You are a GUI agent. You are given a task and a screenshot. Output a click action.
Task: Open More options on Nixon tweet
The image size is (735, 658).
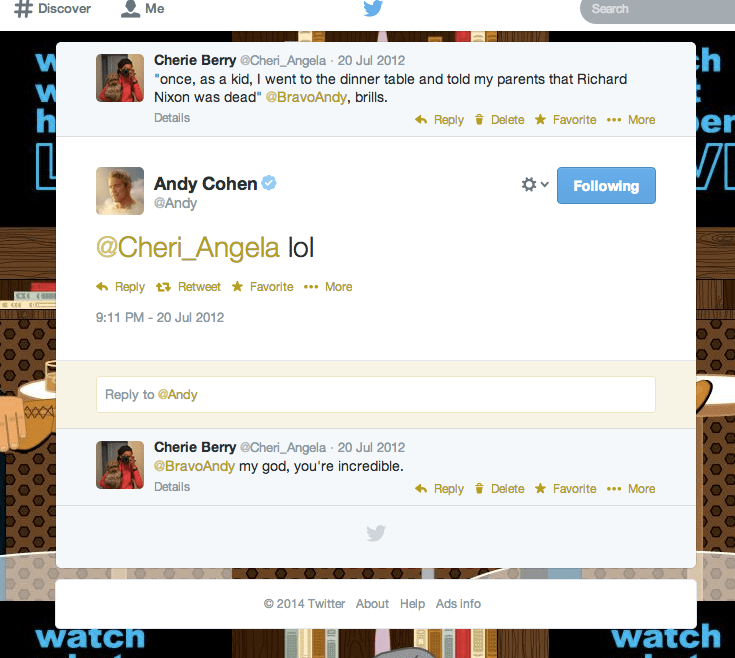click(631, 120)
